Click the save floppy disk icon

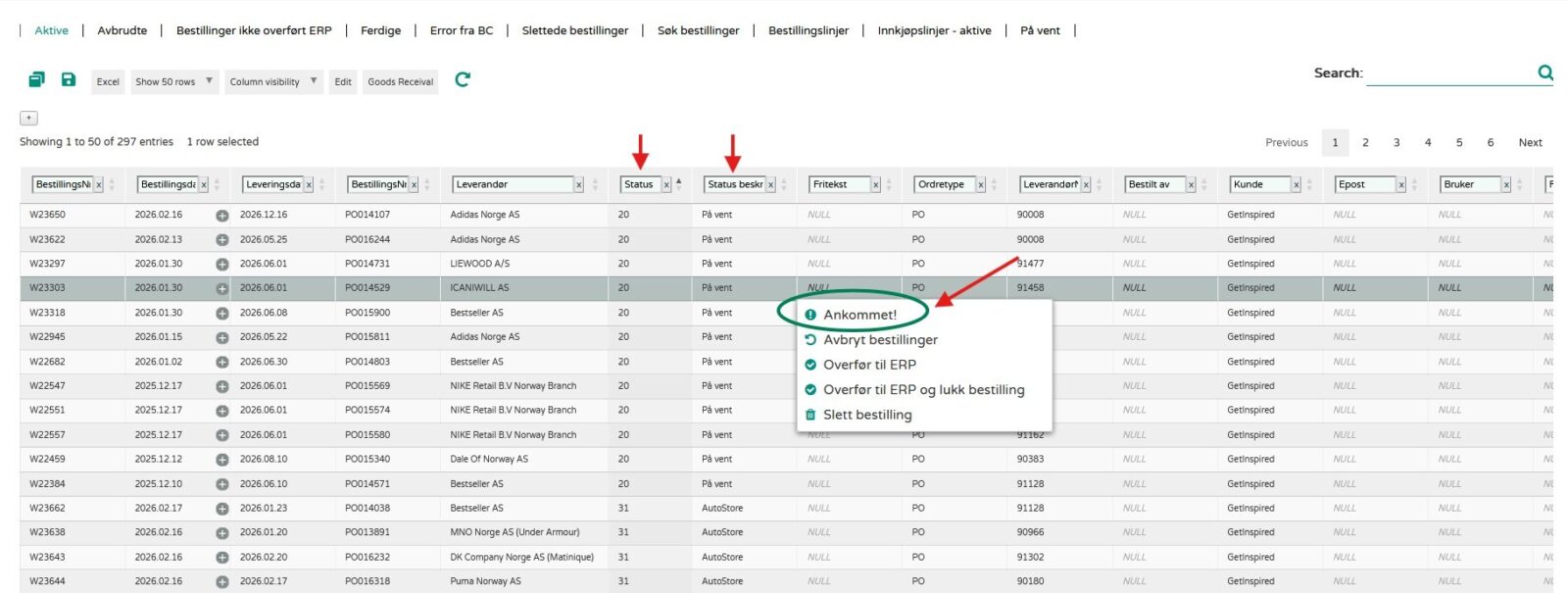point(69,79)
